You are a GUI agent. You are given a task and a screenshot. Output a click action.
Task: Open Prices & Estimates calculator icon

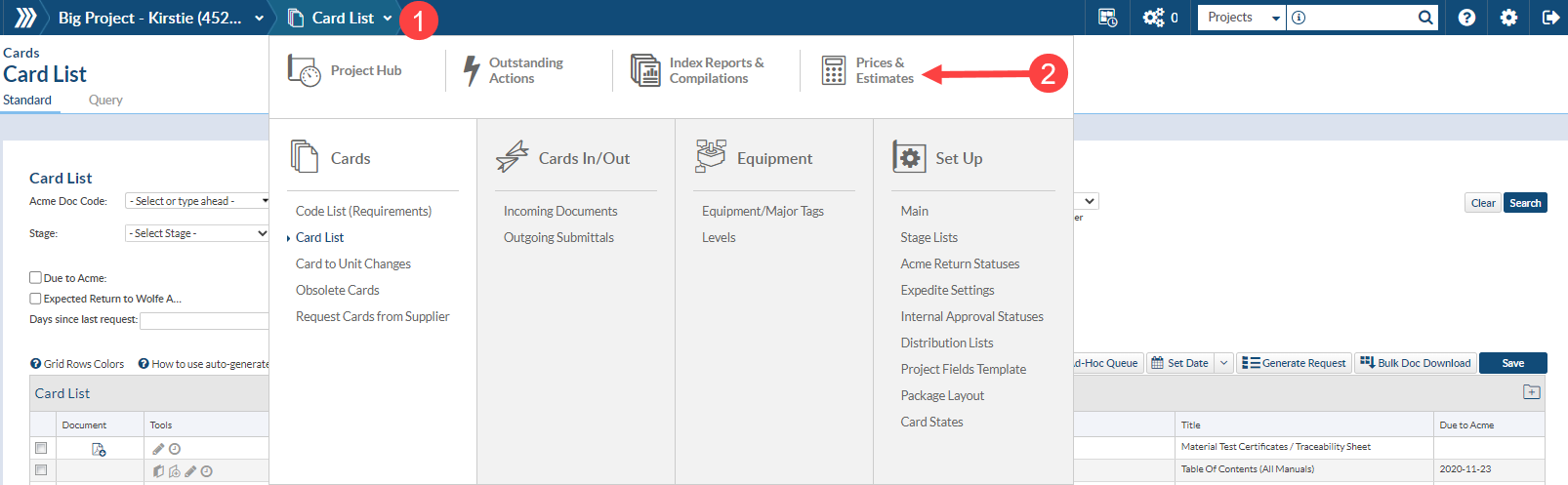[833, 70]
